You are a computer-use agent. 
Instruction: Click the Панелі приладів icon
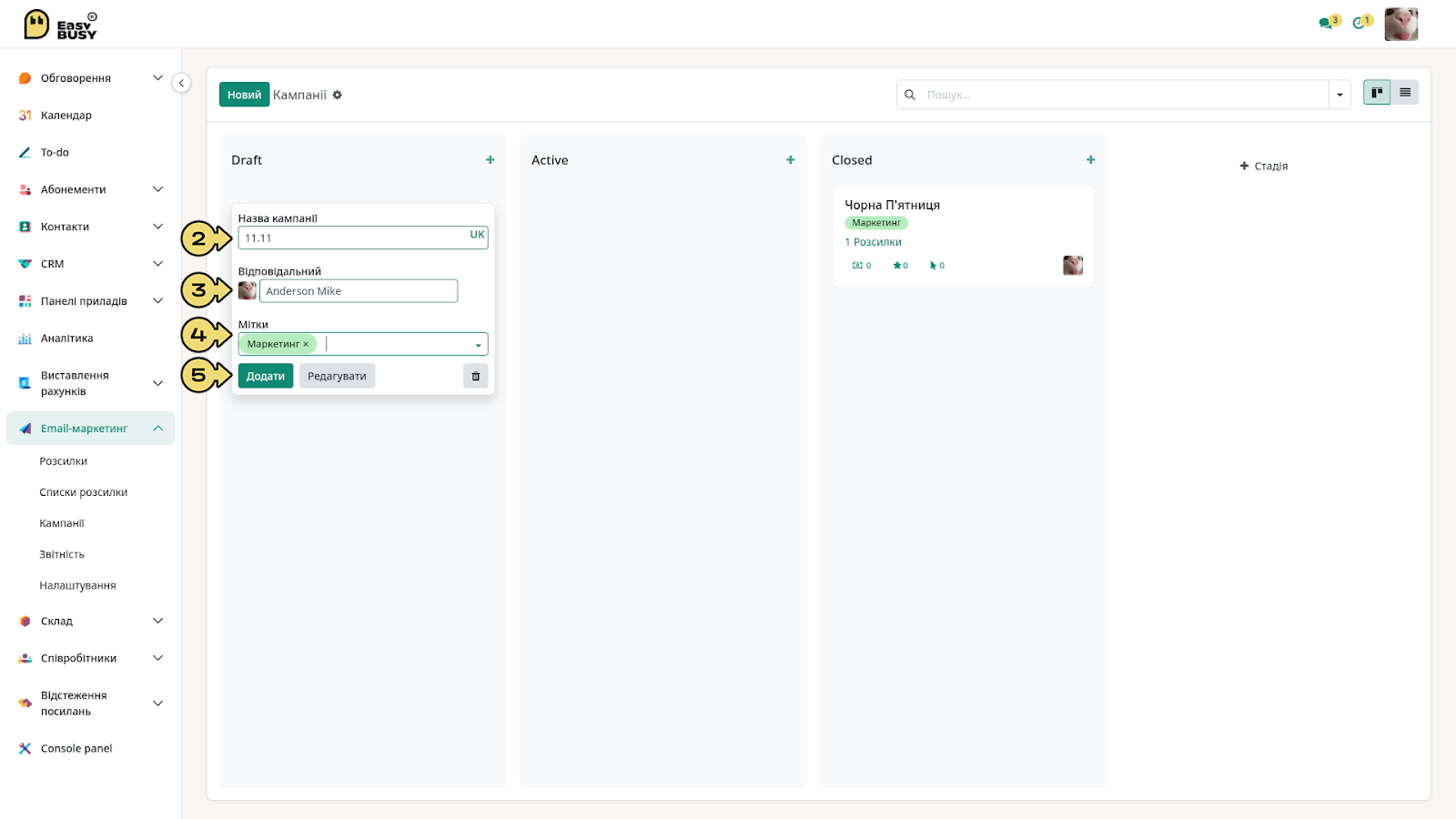coord(25,301)
